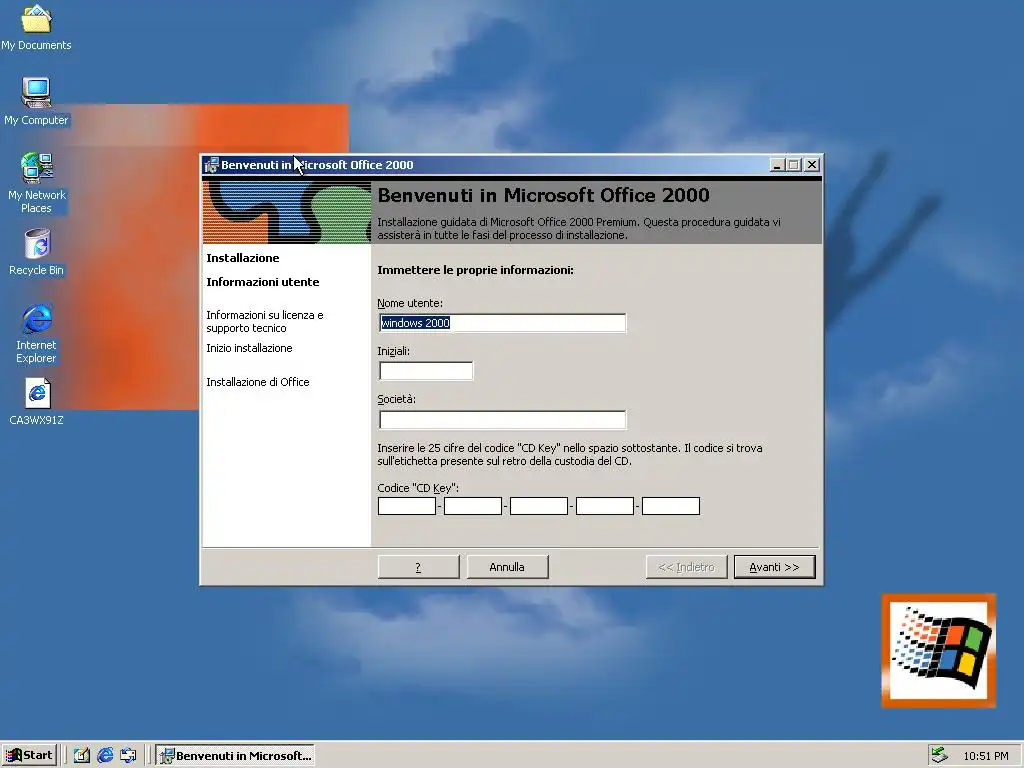1024x768 pixels.
Task: Launch Internet Explorer from quick launch
Action: (104, 756)
